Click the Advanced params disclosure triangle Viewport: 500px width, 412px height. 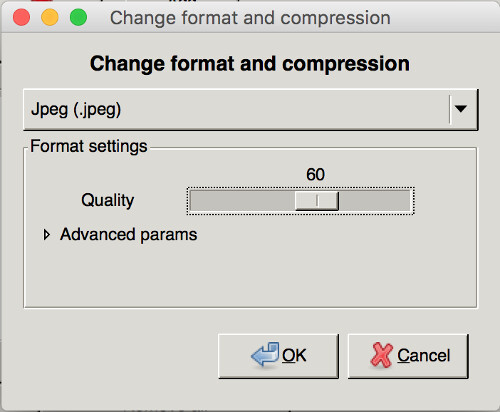click(46, 235)
